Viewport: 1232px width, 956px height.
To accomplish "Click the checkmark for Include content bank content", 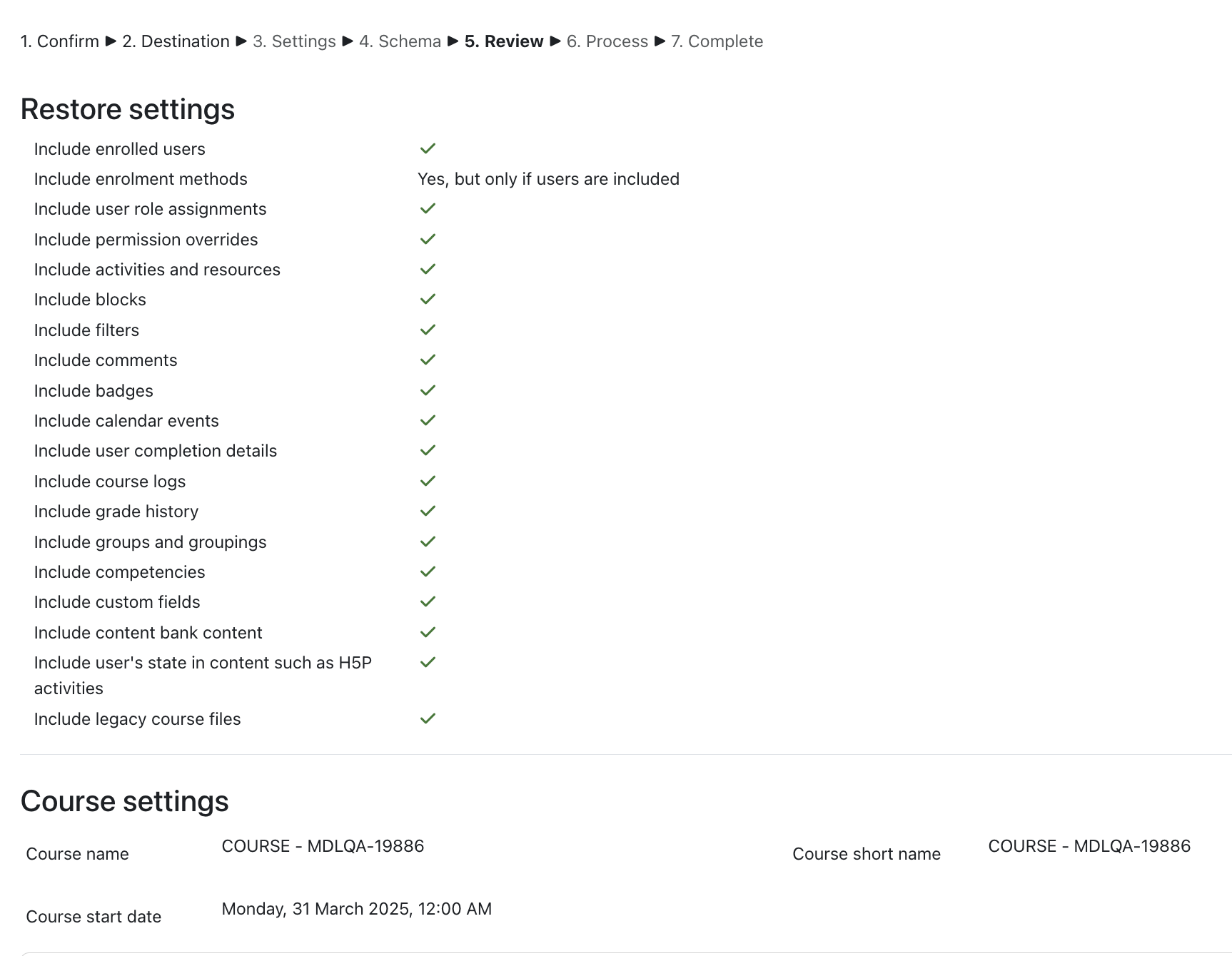I will pos(428,632).
